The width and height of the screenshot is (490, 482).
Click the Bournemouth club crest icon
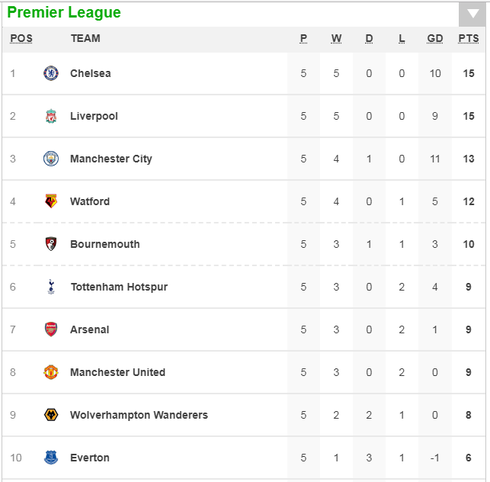(x=51, y=244)
